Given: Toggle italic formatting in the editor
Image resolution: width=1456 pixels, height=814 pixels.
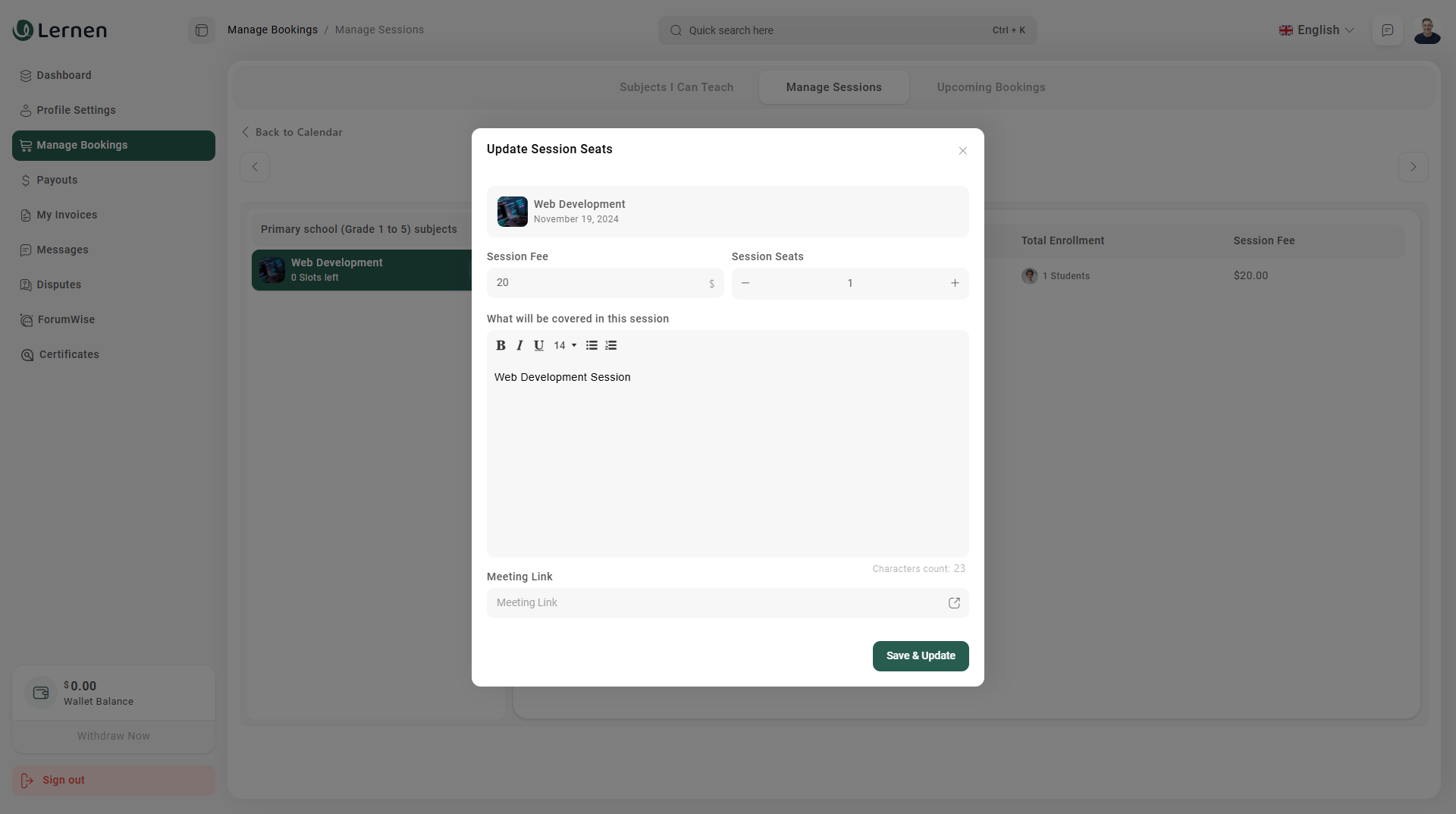Looking at the screenshot, I should click(519, 345).
